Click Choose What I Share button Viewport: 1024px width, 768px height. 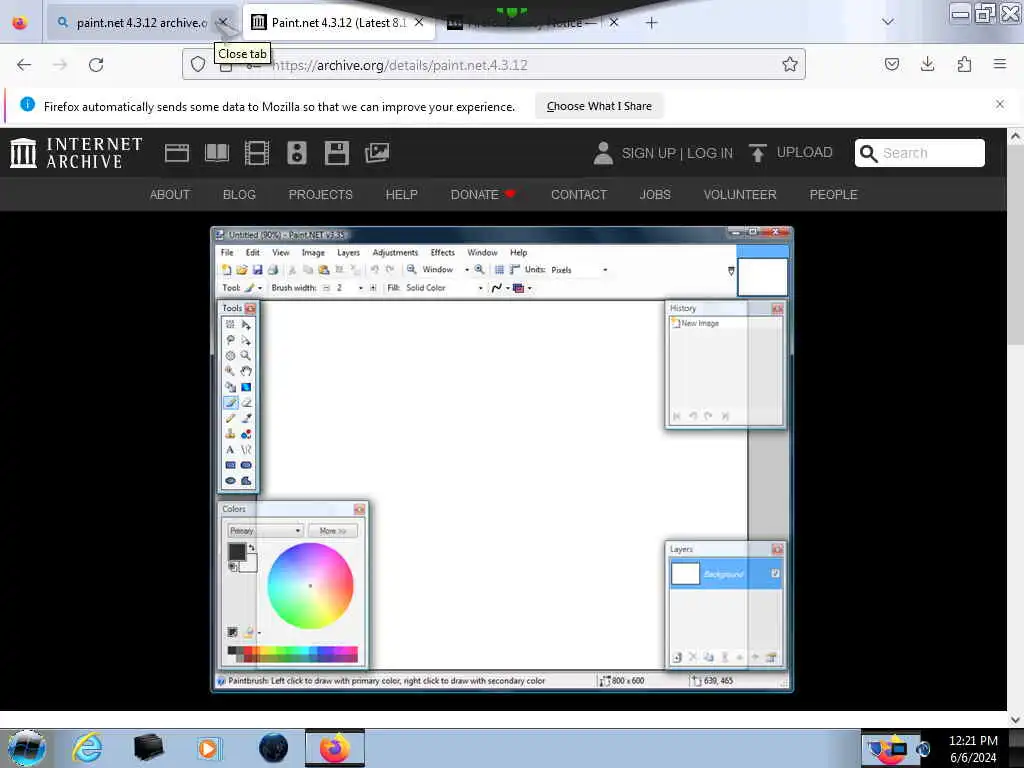[599, 106]
